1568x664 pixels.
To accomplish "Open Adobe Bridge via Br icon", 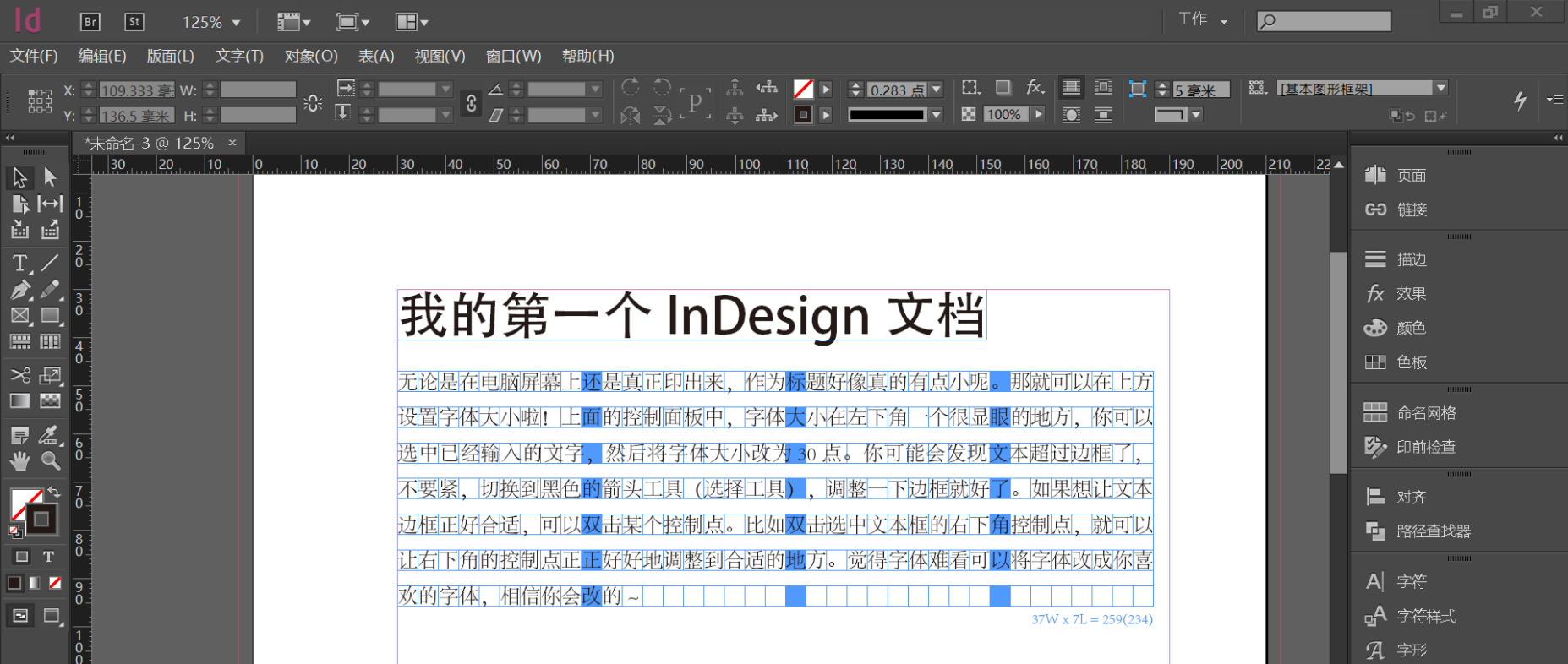I will point(90,22).
